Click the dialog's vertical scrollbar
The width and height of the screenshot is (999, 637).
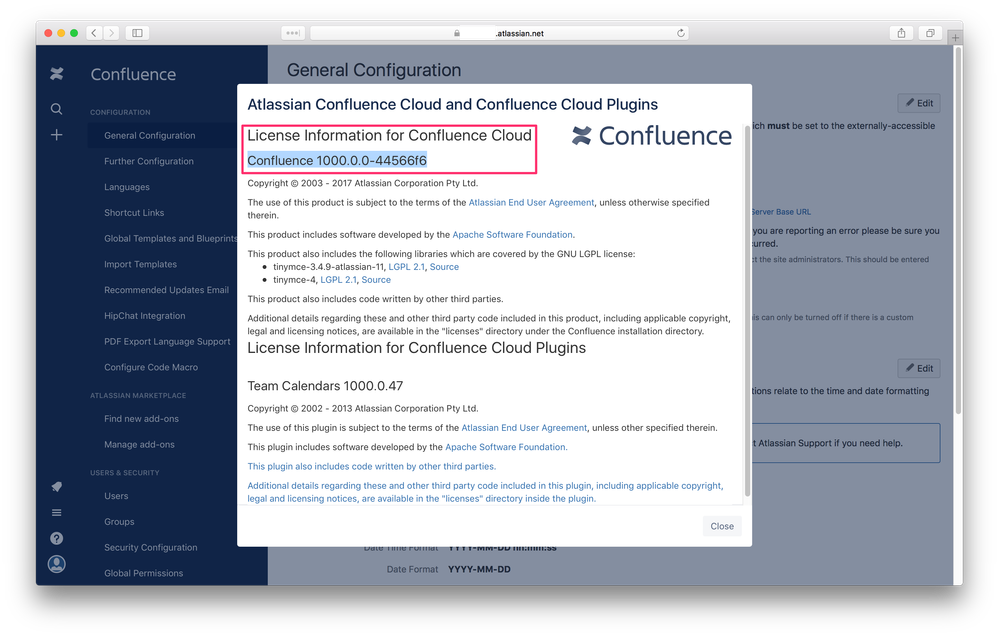tap(747, 311)
